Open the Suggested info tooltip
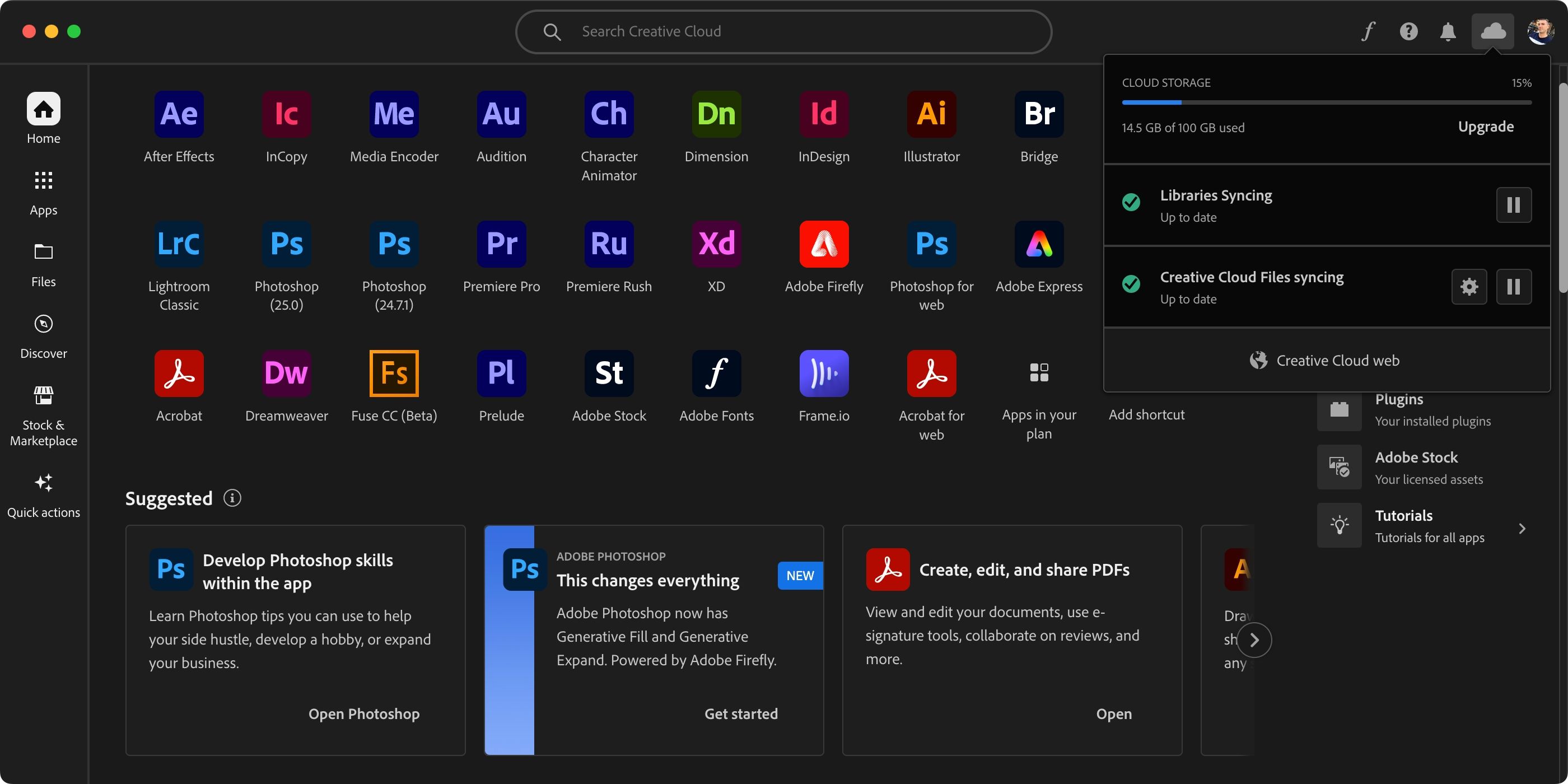 click(x=232, y=498)
